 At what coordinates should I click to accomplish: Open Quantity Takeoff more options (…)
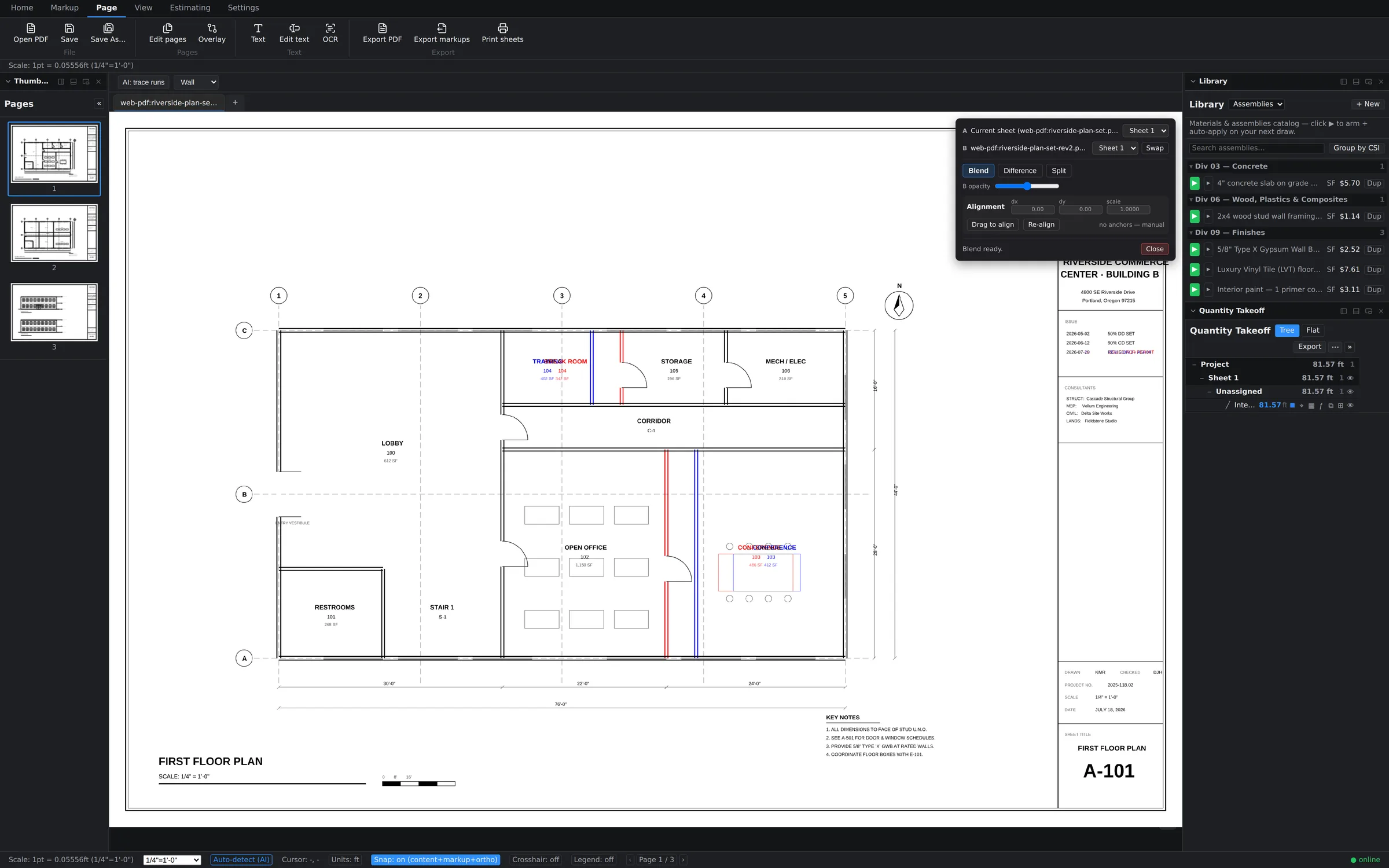tap(1335, 347)
